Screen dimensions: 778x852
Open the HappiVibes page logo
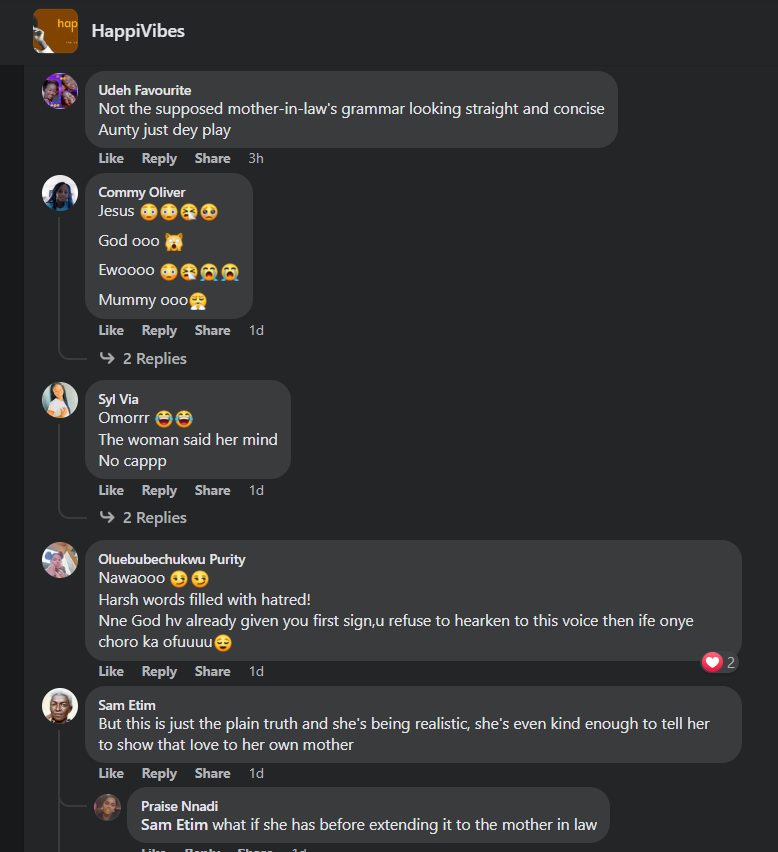point(55,31)
